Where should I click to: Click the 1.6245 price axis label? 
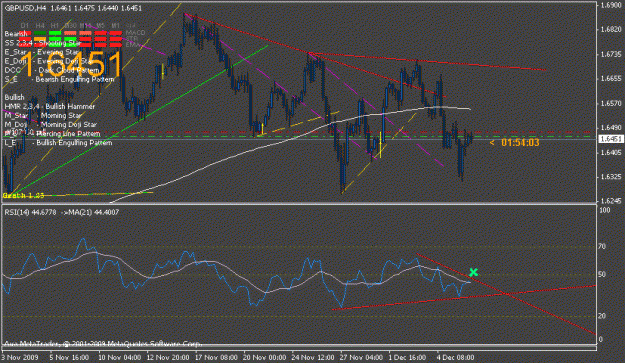[x=611, y=201]
